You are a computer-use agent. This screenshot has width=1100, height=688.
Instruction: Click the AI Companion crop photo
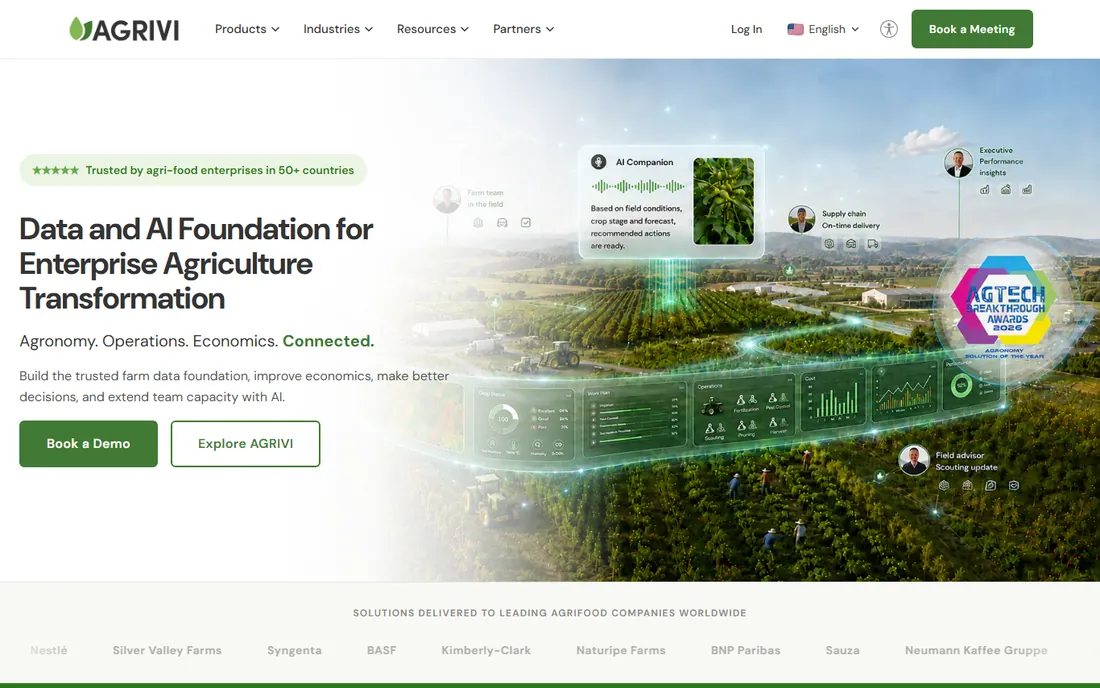tap(723, 201)
